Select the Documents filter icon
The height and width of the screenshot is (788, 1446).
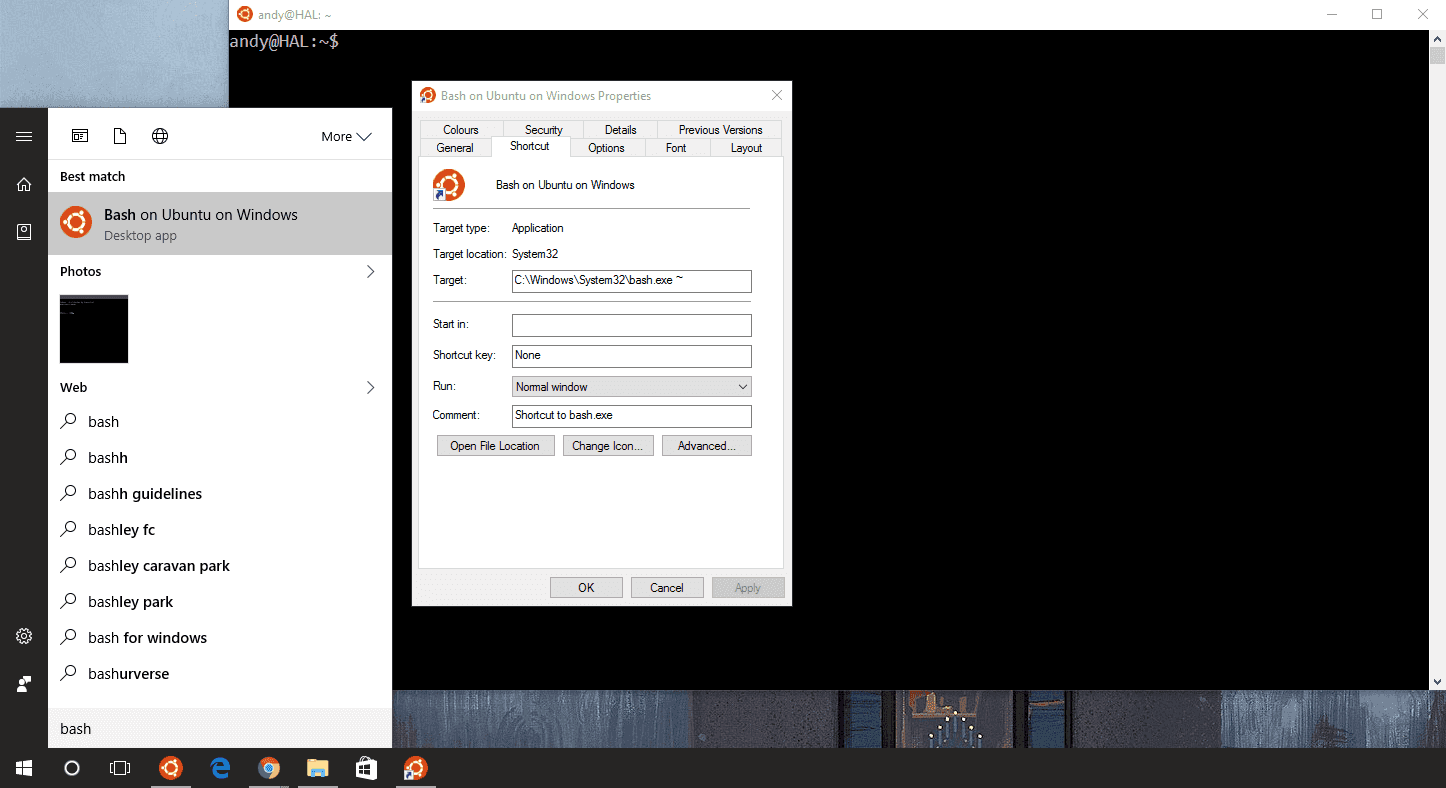pyautogui.click(x=120, y=137)
